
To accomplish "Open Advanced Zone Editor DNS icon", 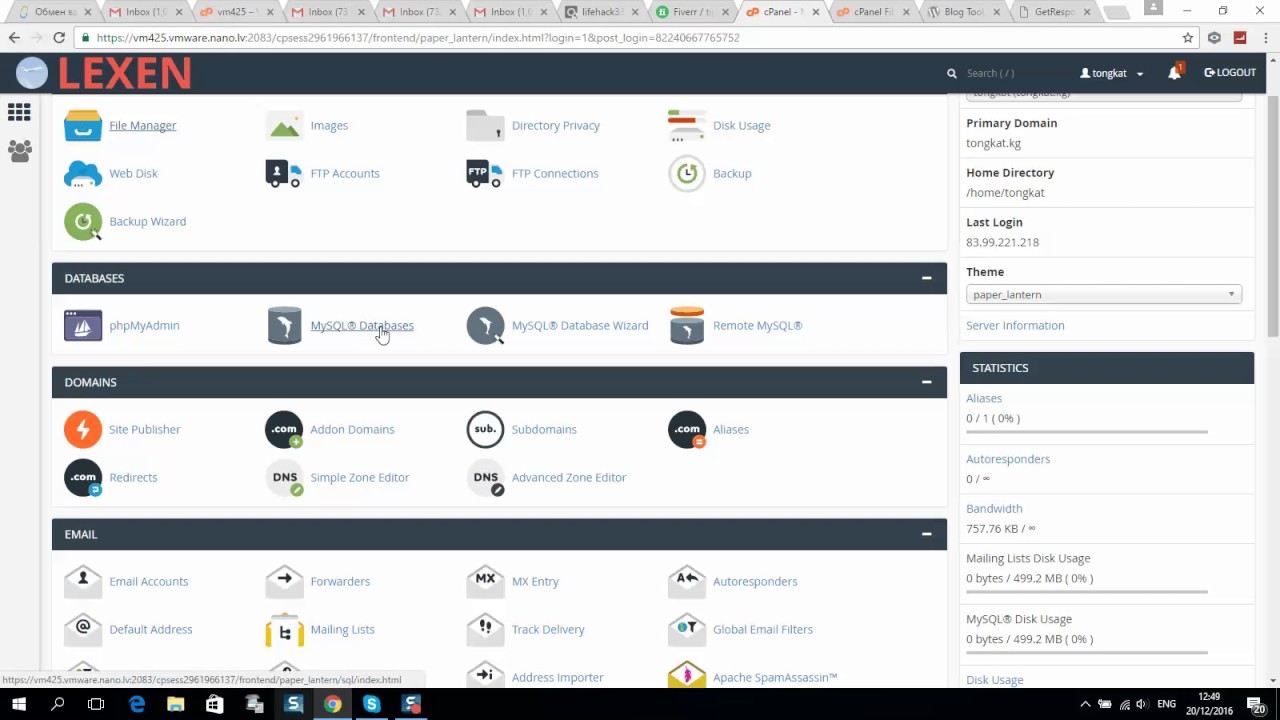I will point(485,477).
